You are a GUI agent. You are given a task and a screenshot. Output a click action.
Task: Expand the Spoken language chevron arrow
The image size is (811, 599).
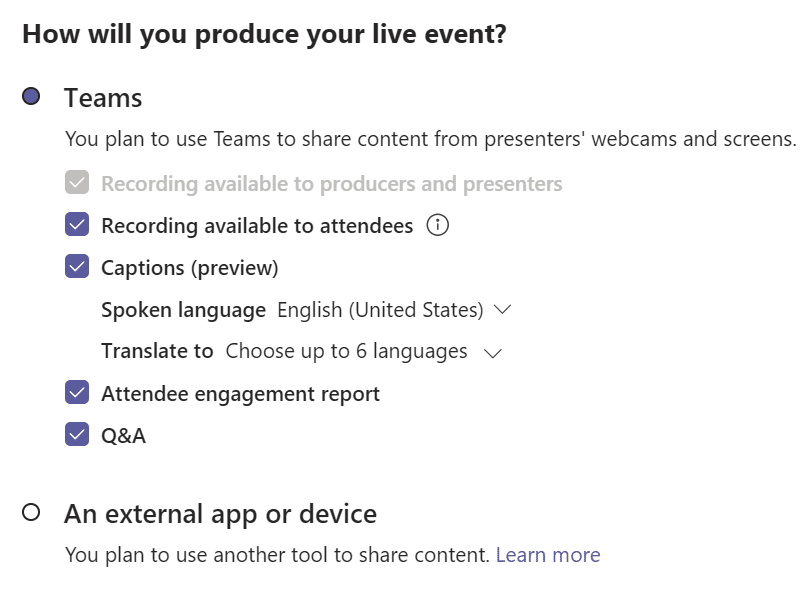[x=502, y=310]
